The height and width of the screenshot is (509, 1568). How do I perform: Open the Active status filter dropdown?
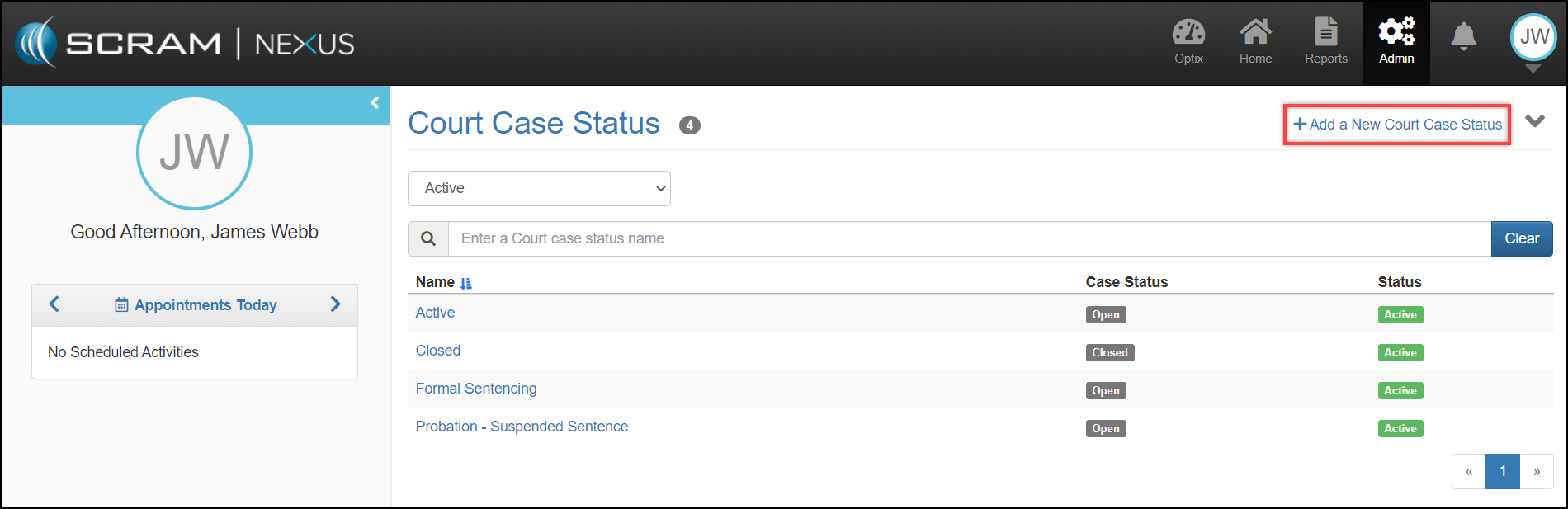point(539,188)
